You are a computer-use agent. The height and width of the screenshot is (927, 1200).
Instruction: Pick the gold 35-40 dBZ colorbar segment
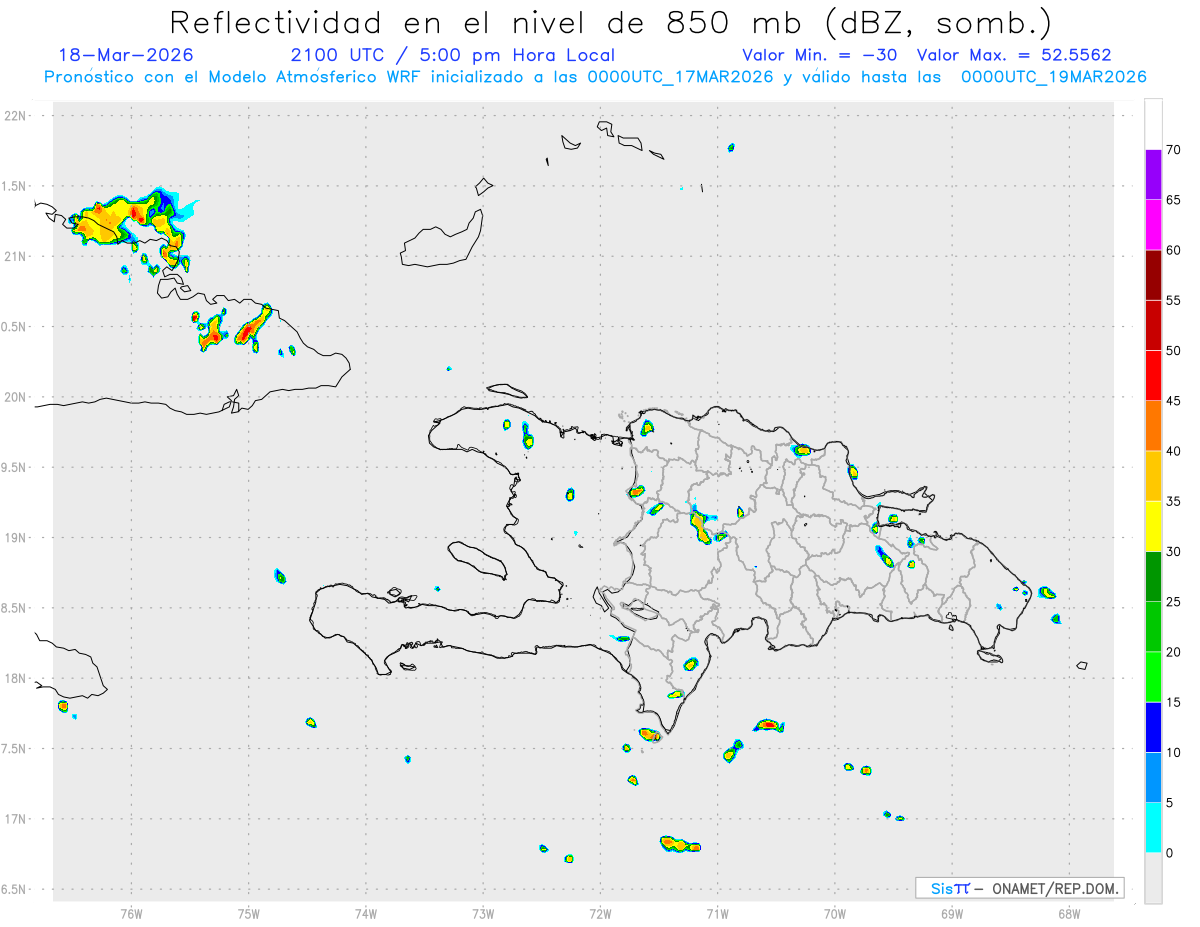coord(1153,476)
